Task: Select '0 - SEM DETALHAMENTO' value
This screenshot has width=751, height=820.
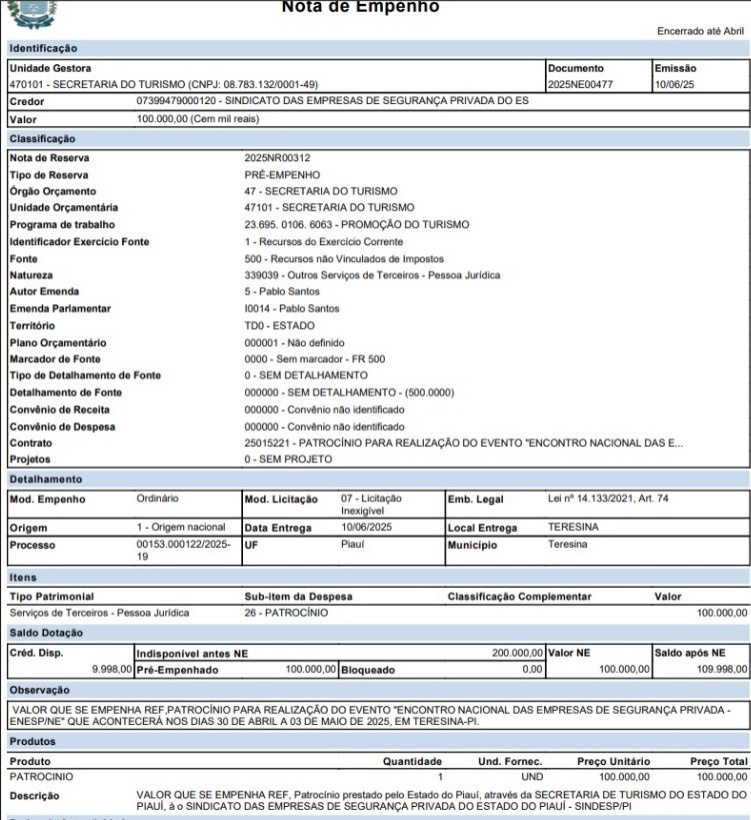Action: (306, 375)
